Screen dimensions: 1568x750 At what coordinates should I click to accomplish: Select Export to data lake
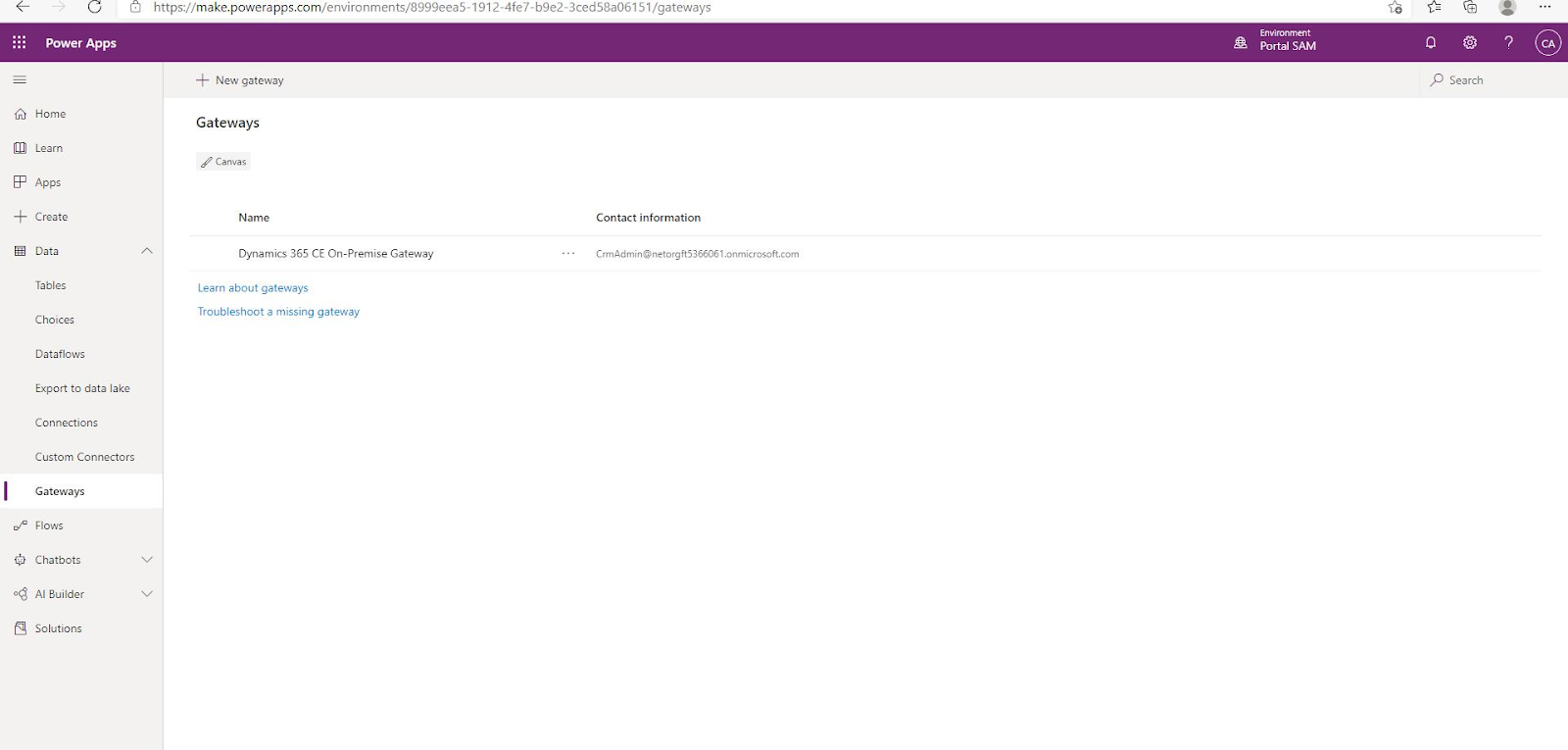[82, 388]
